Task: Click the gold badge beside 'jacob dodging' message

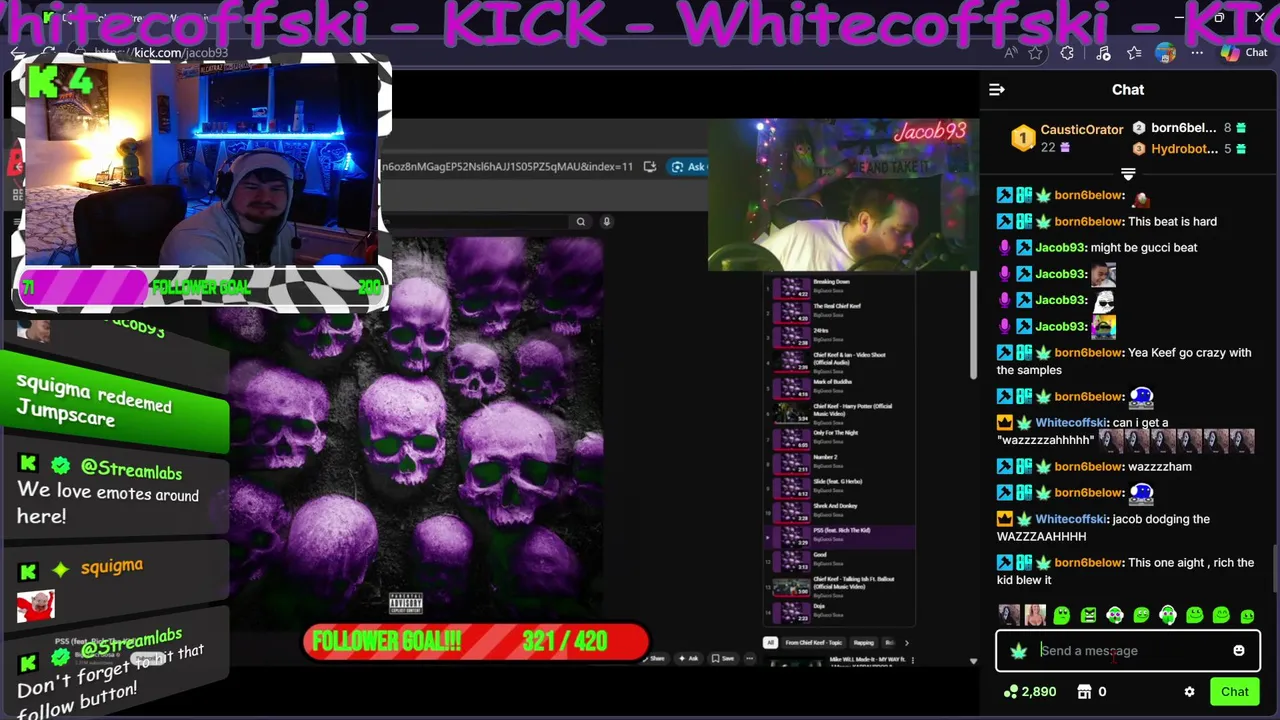Action: tap(1005, 519)
